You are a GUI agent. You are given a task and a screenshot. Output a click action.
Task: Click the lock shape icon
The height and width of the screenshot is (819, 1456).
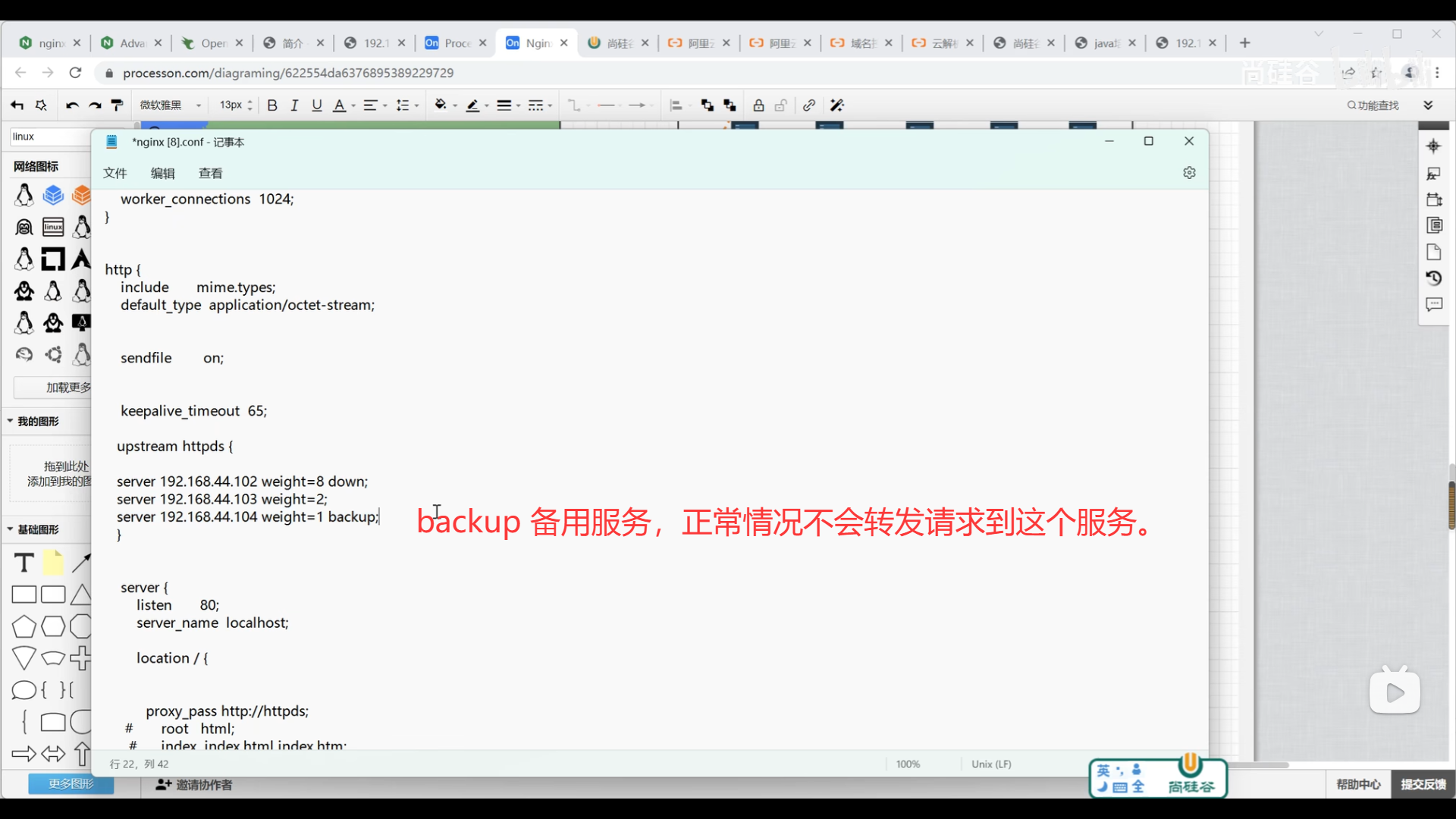pos(758,105)
